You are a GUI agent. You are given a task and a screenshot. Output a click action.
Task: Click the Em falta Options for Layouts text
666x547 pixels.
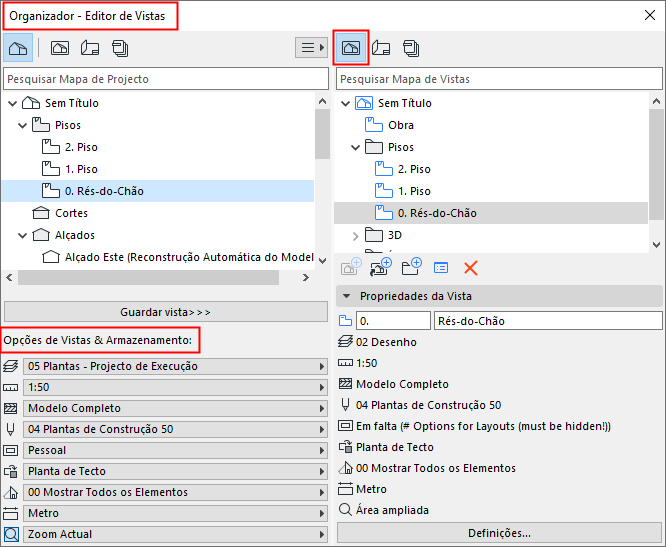pyautogui.click(x=483, y=426)
